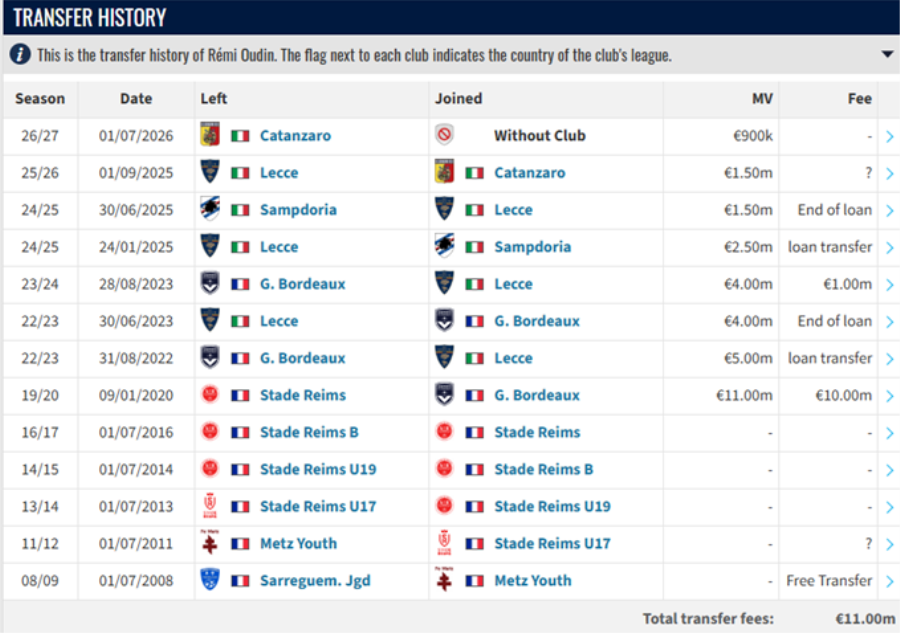
Task: Open the Sampdoria link in the 24/01/2025 Joined column
Action: (x=532, y=247)
